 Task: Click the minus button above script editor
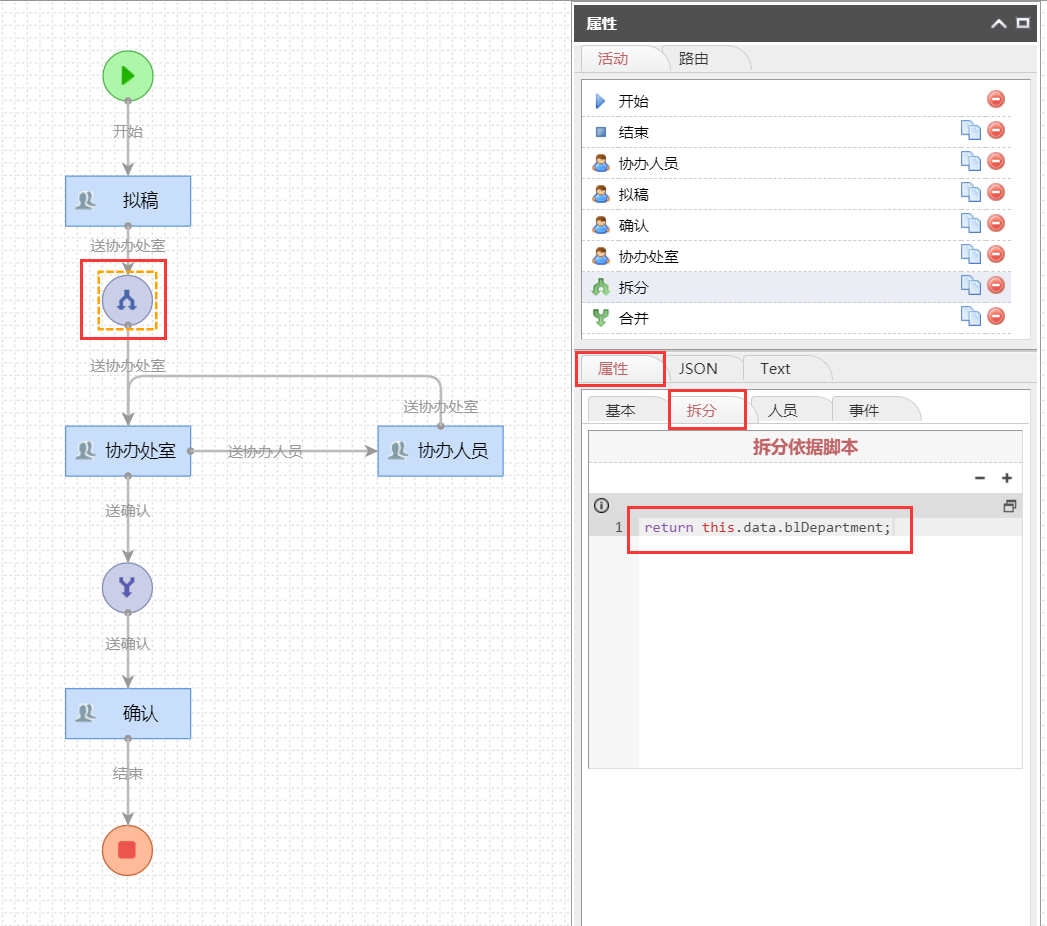[x=980, y=478]
